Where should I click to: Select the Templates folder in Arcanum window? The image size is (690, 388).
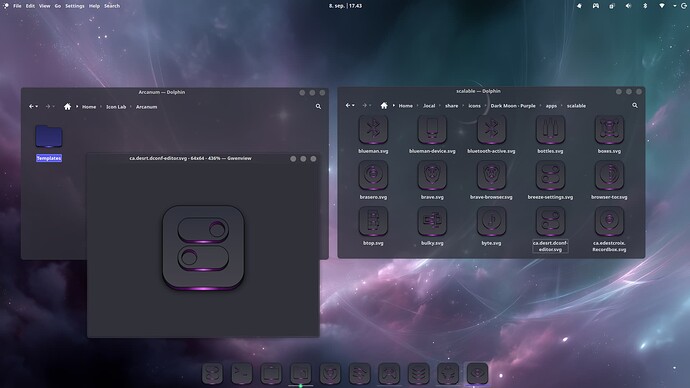49,137
